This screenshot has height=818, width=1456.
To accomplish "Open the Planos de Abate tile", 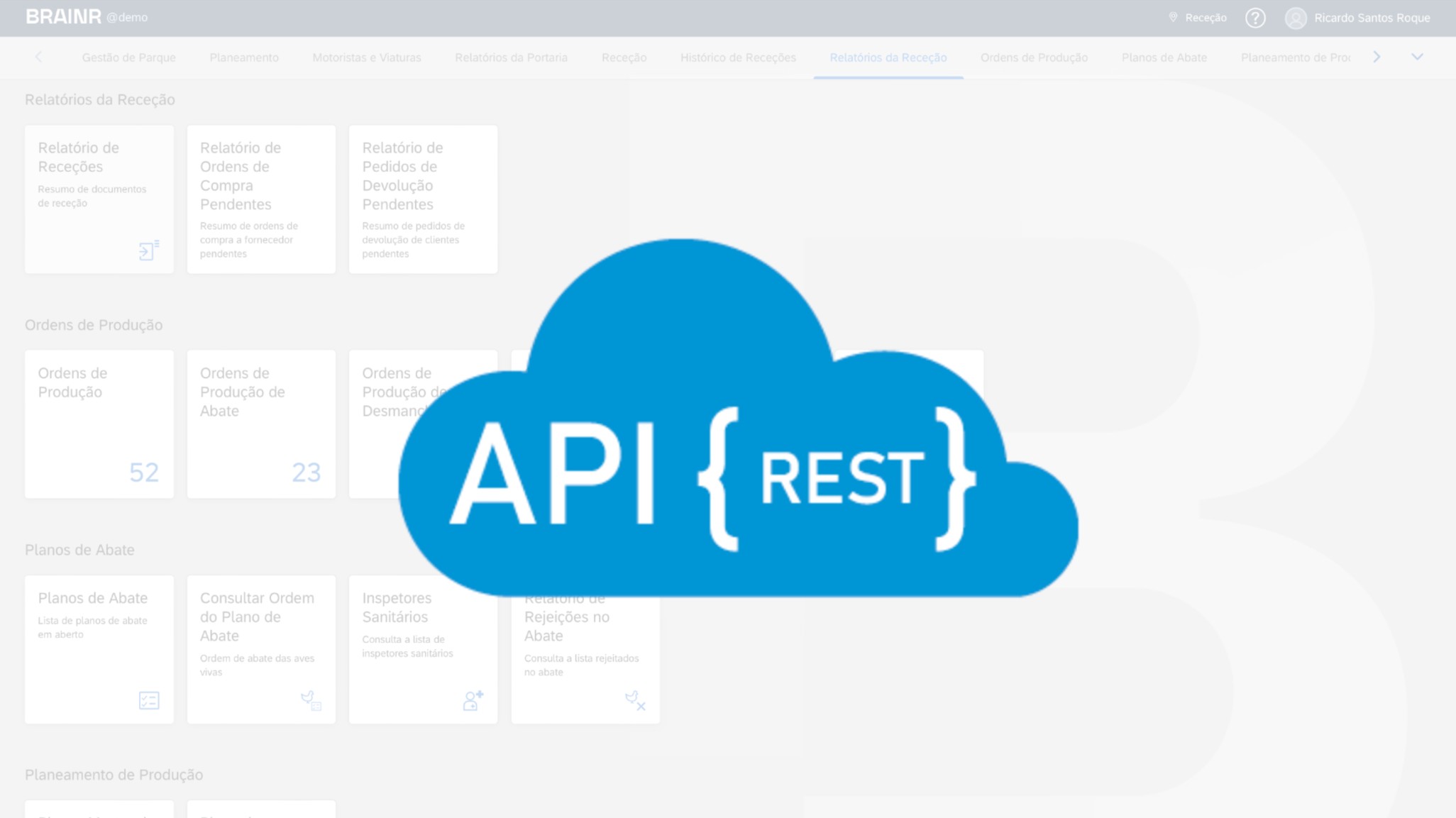I will (99, 649).
